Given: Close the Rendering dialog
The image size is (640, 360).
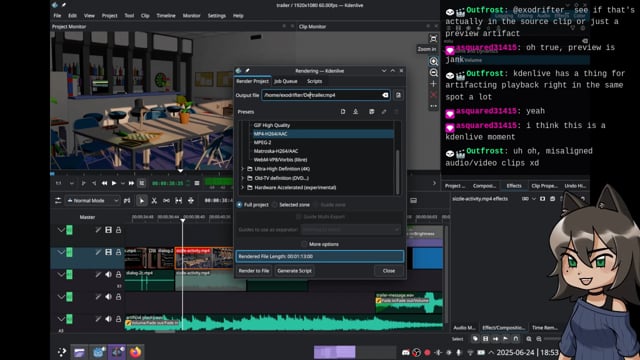Looking at the screenshot, I should point(389,271).
